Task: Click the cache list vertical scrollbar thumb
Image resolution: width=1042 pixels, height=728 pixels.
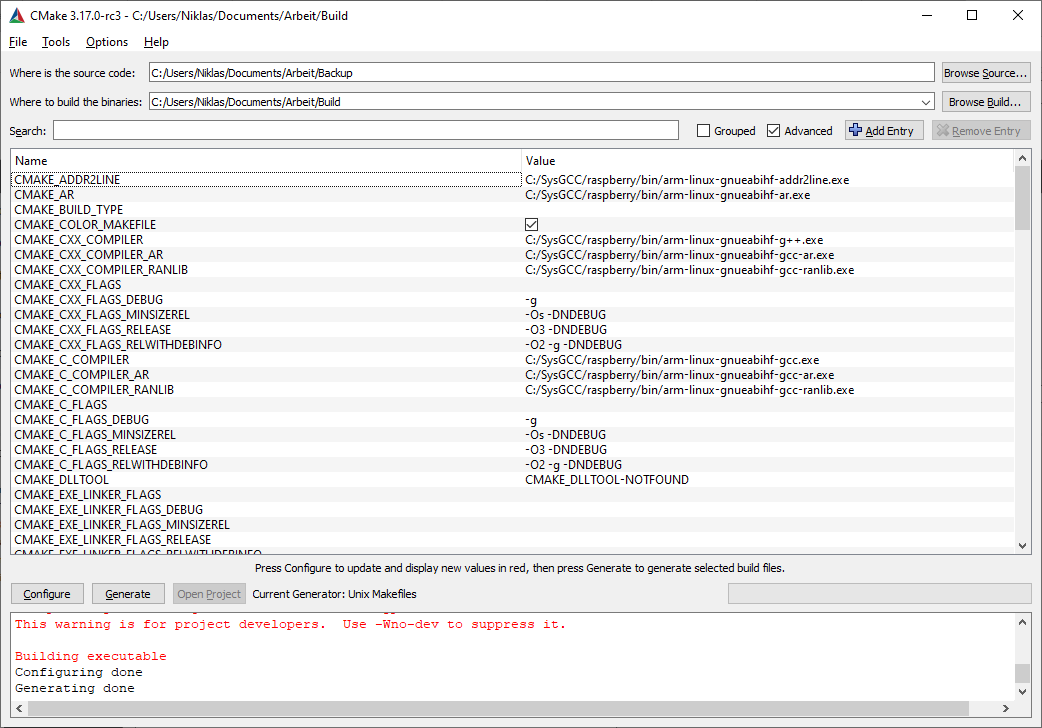Action: [1022, 198]
